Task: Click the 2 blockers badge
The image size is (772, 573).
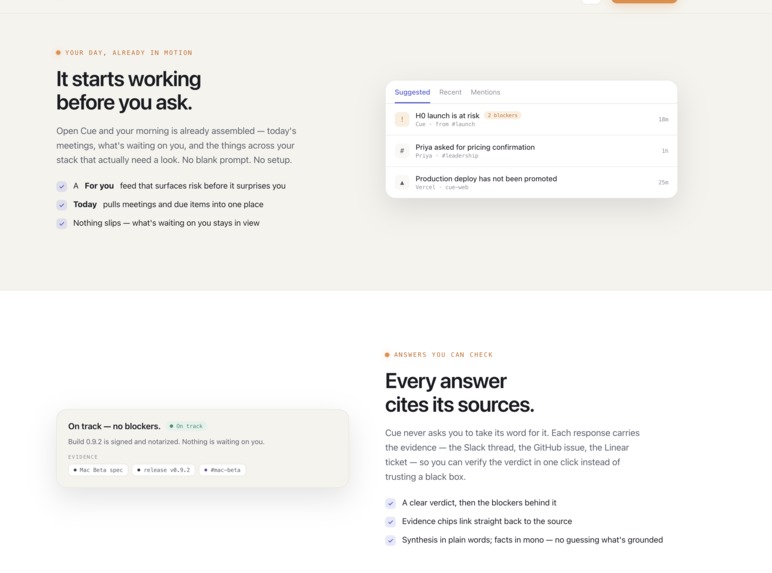Action: 502,115
